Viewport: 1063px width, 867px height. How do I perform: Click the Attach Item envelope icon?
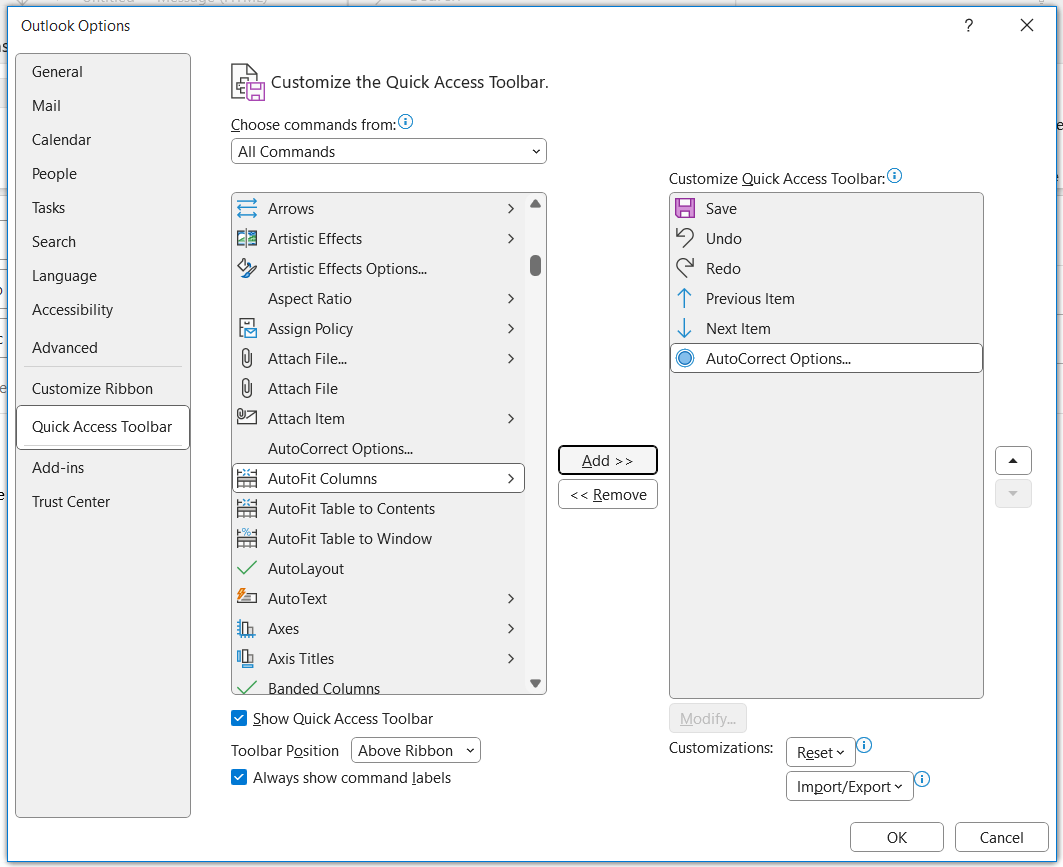tap(247, 418)
